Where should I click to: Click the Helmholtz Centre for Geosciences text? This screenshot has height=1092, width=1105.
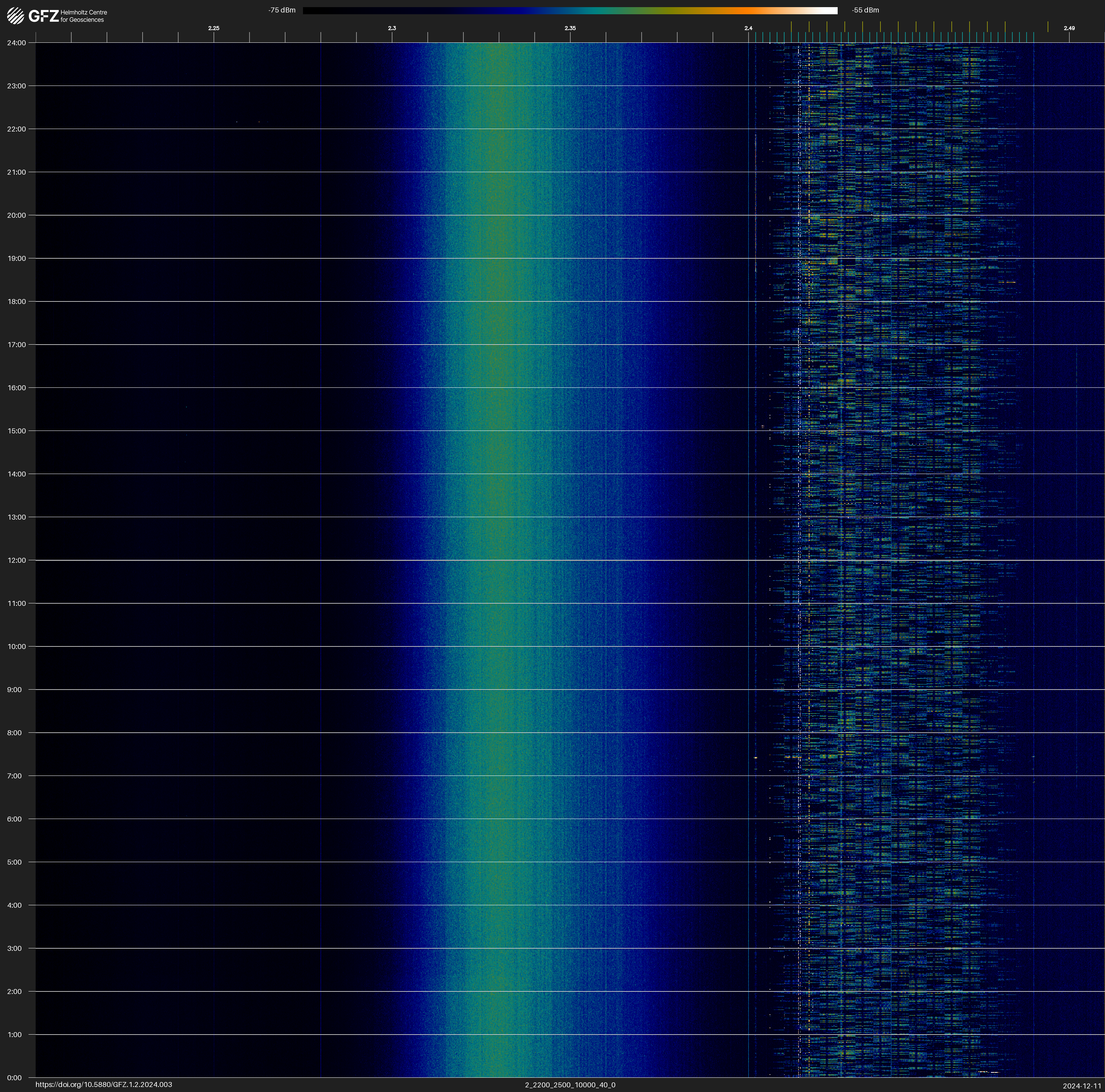click(83, 16)
